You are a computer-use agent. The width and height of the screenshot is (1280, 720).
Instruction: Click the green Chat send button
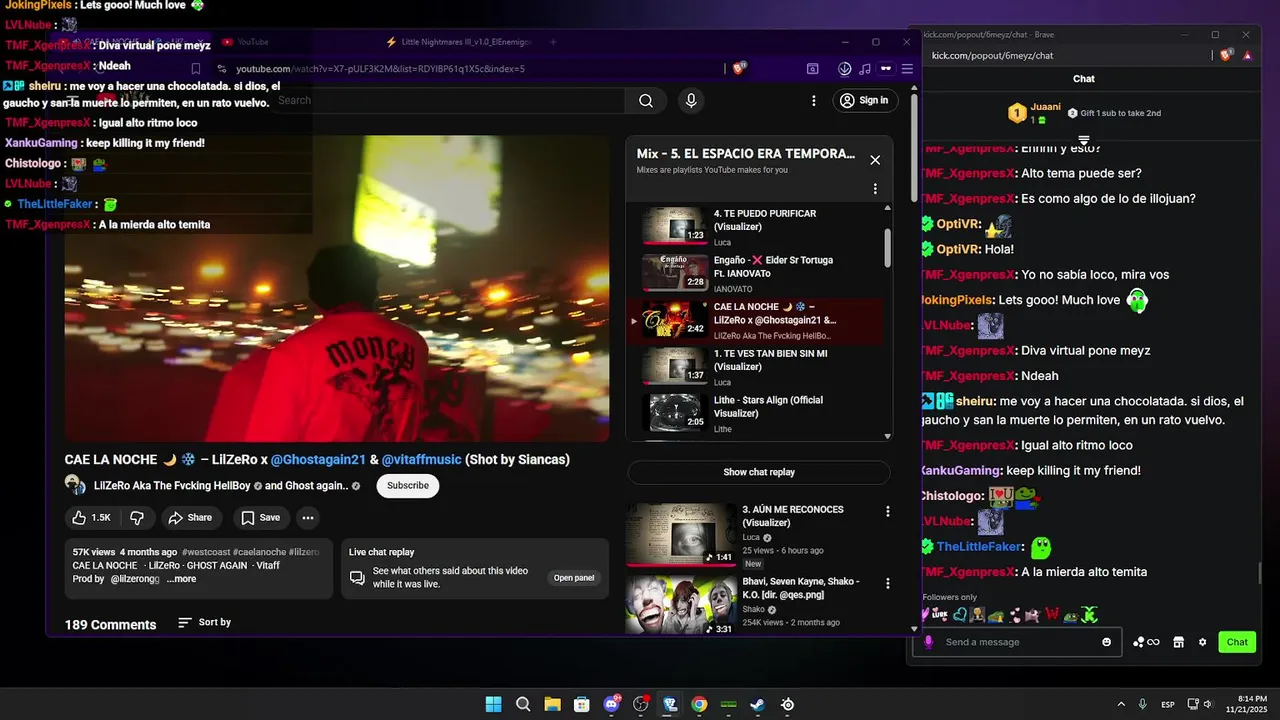tap(1237, 642)
